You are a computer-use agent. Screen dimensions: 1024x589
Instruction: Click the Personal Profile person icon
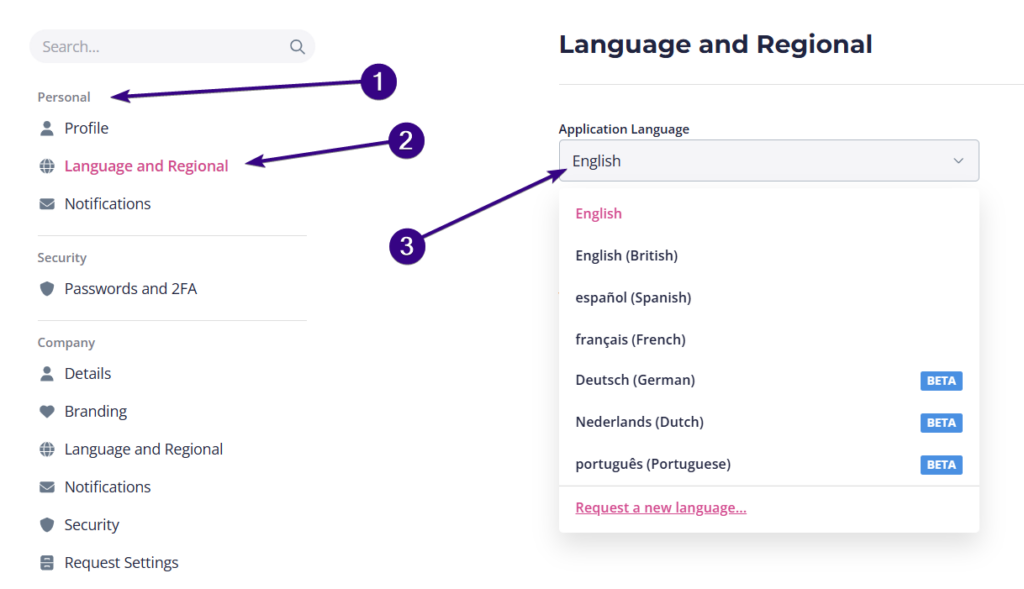pos(47,128)
